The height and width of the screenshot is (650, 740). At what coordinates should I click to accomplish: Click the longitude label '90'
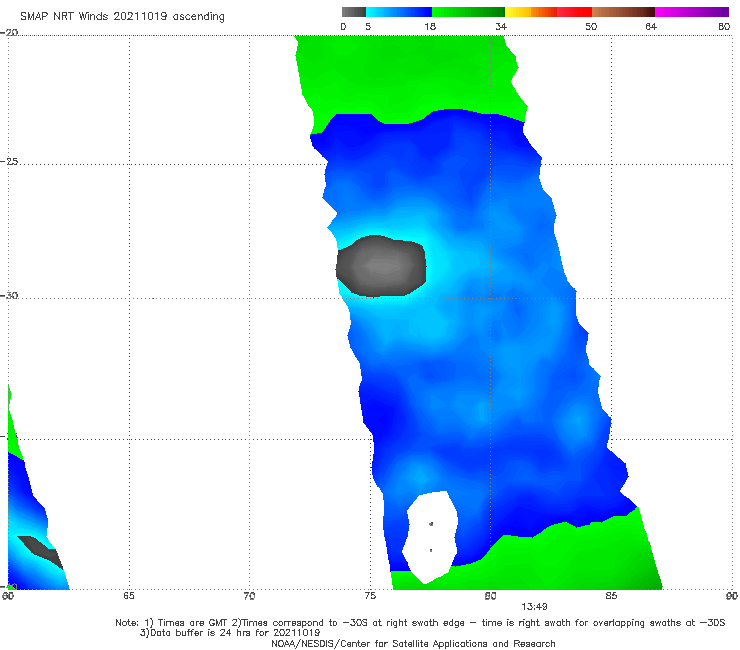tap(732, 596)
